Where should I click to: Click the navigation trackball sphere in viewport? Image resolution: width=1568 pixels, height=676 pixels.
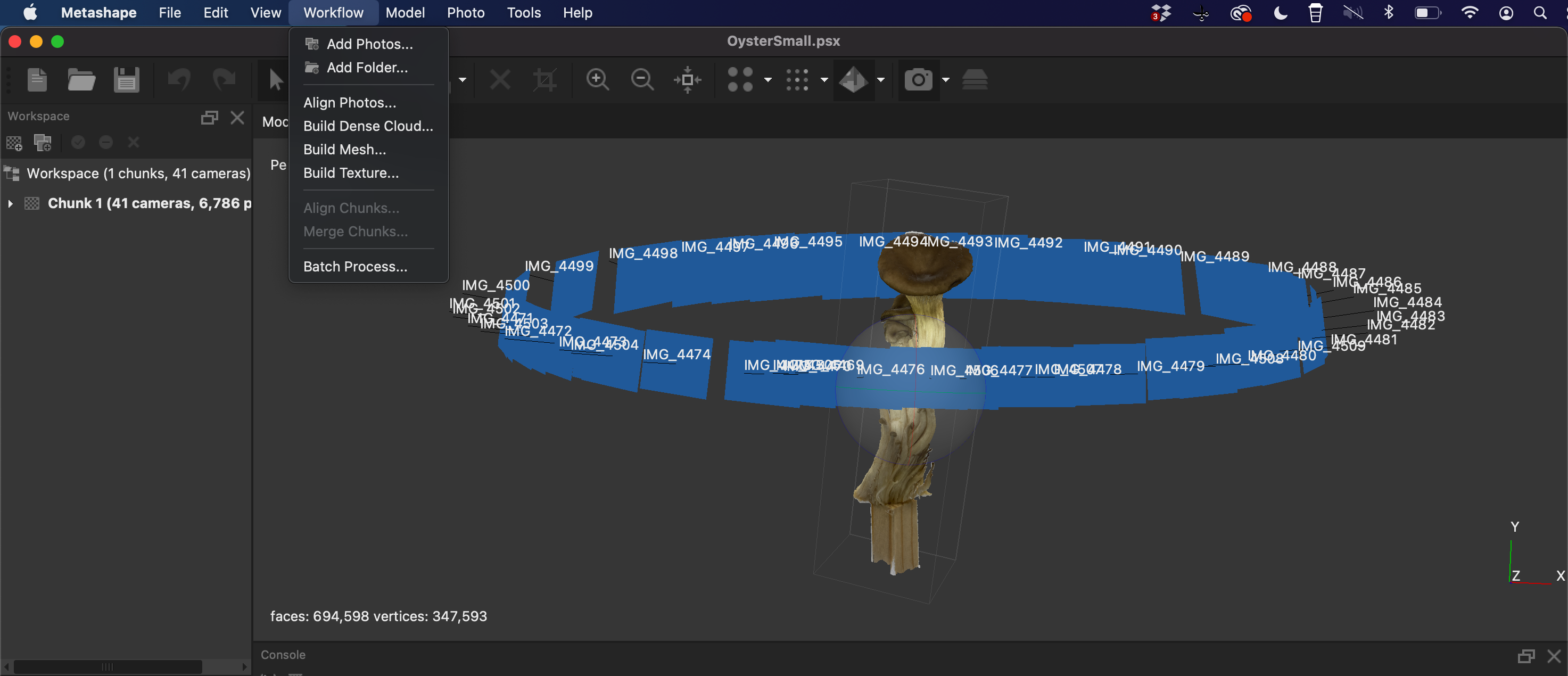pos(910,390)
